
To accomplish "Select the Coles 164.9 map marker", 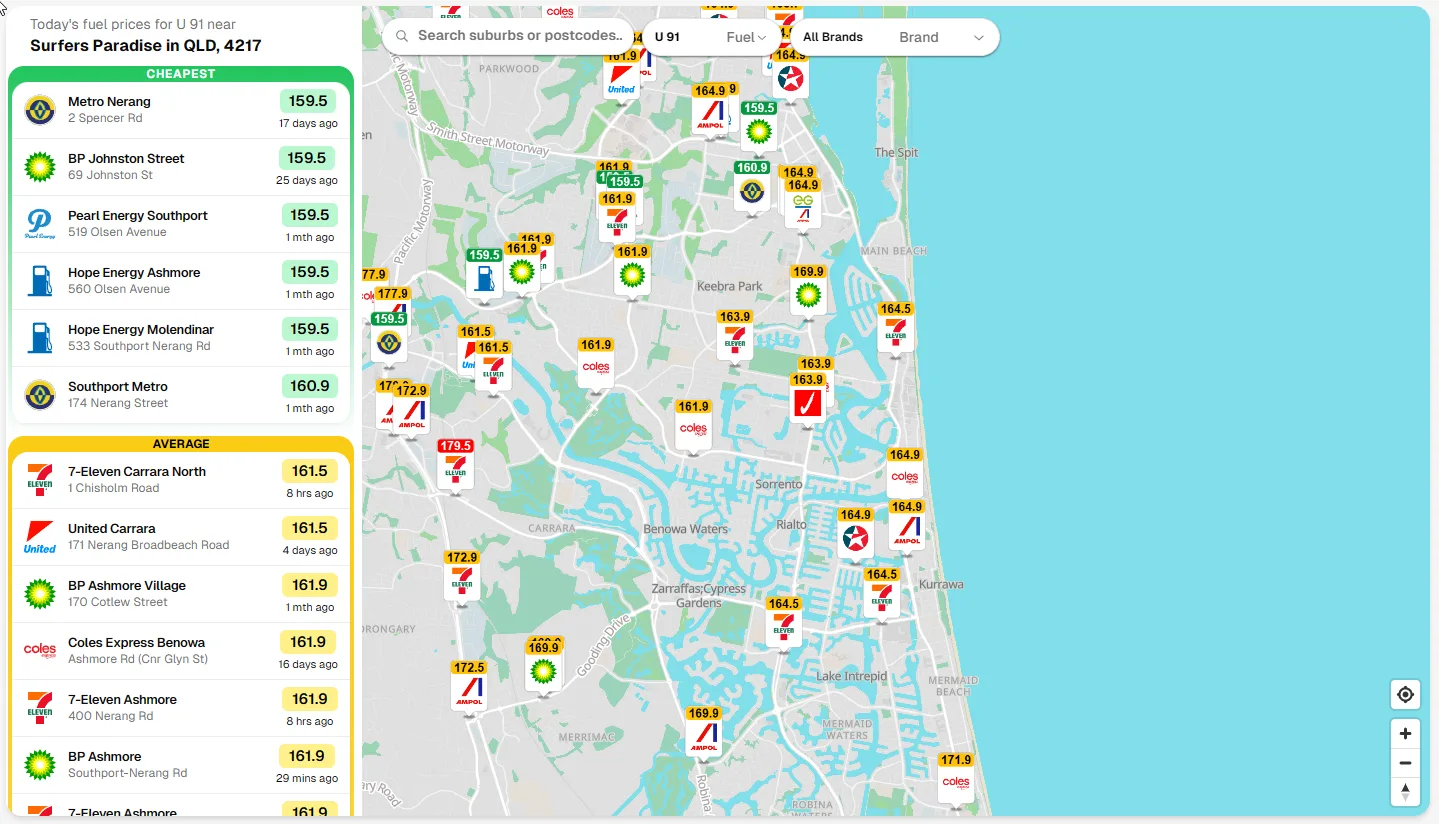I will (x=904, y=474).
